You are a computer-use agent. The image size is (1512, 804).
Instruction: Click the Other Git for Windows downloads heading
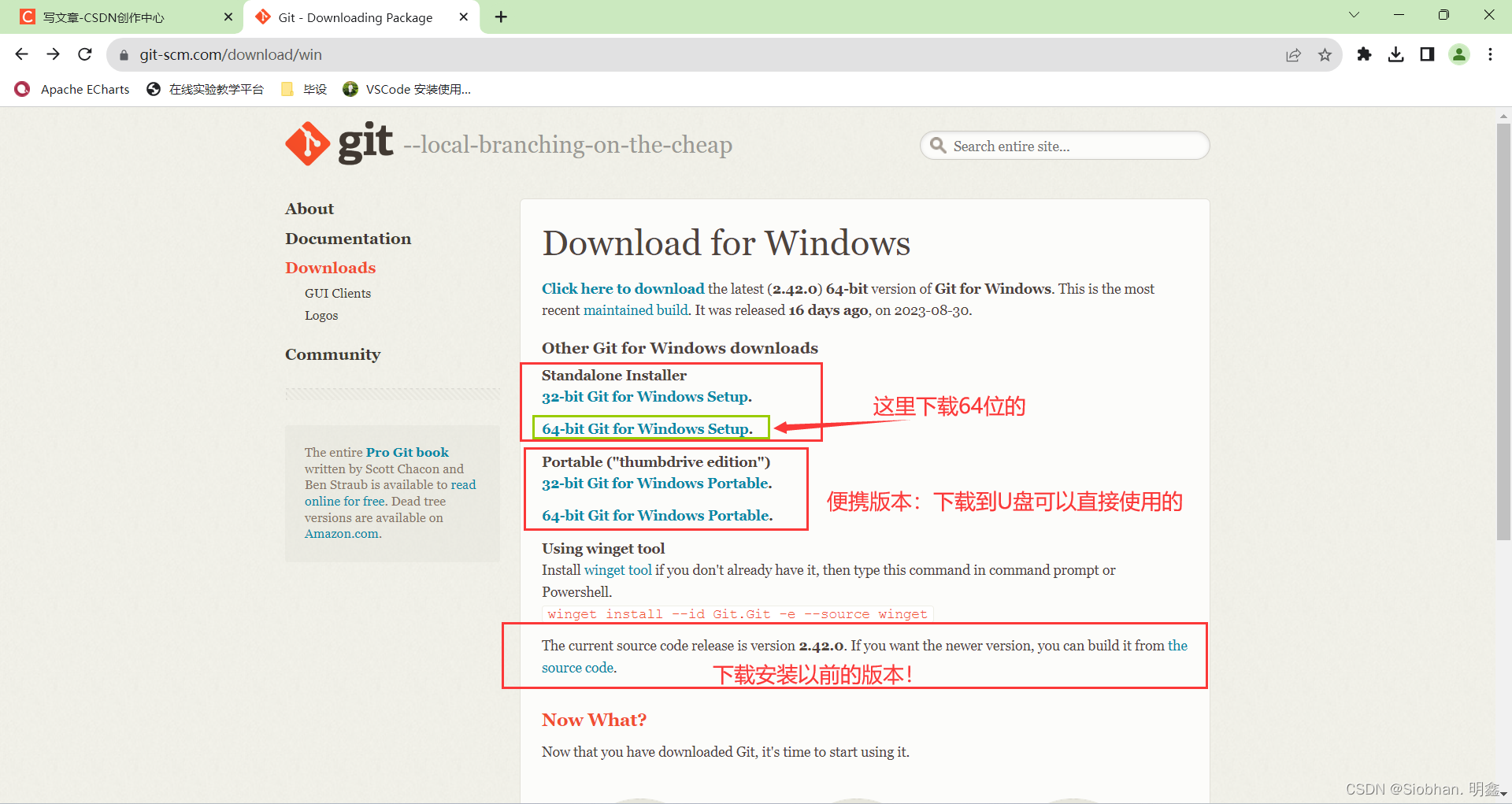tap(680, 348)
